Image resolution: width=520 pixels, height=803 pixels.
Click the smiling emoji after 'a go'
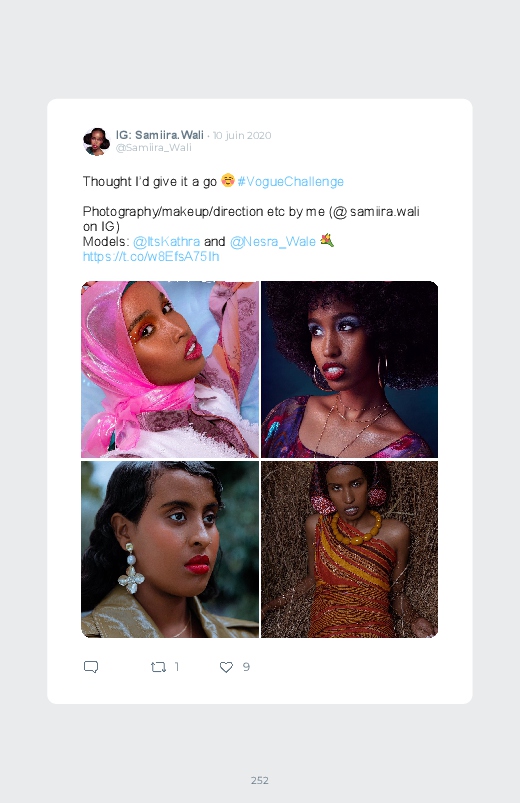(227, 180)
